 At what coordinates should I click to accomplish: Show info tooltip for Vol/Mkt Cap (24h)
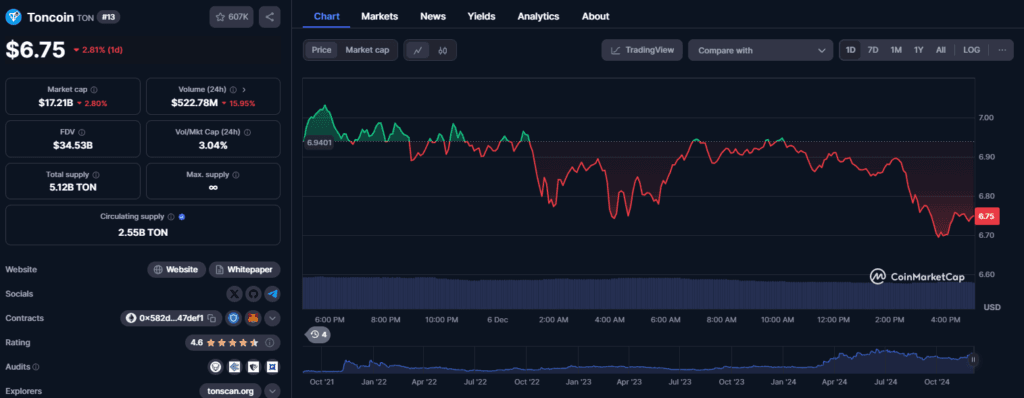tap(248, 132)
